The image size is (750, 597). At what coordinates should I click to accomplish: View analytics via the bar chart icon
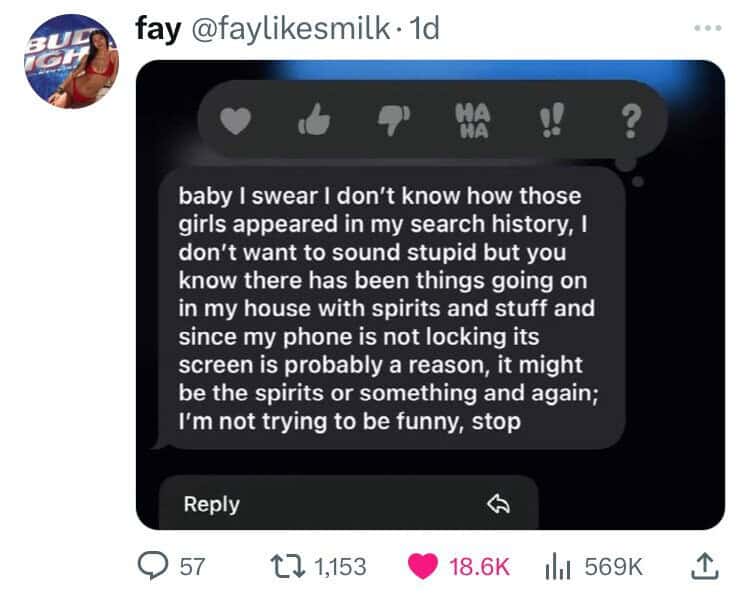[x=557, y=566]
